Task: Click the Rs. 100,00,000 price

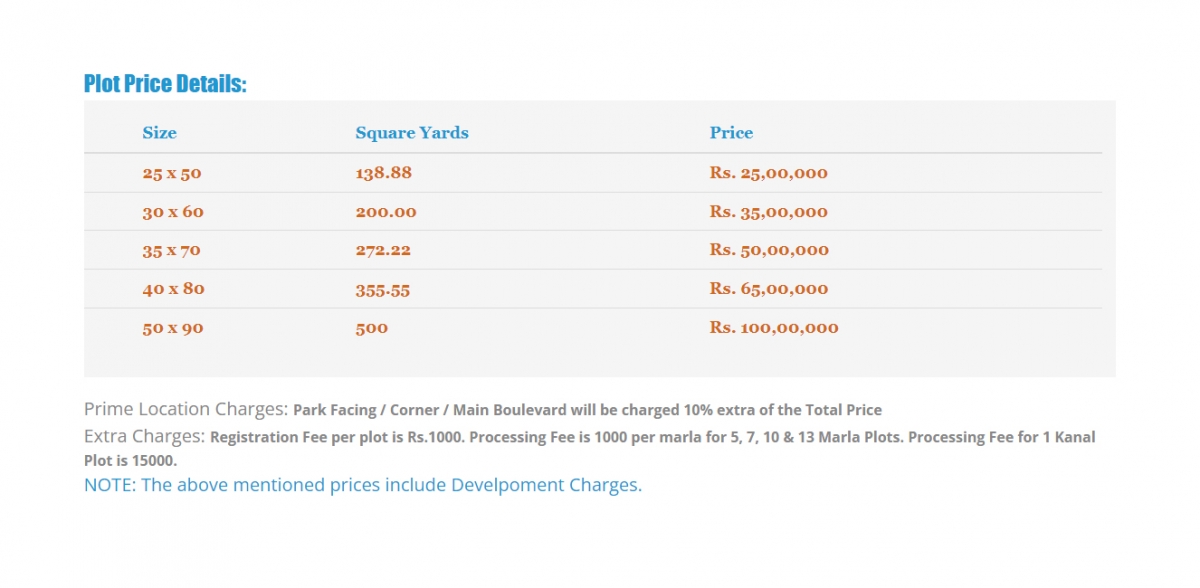Action: point(774,328)
